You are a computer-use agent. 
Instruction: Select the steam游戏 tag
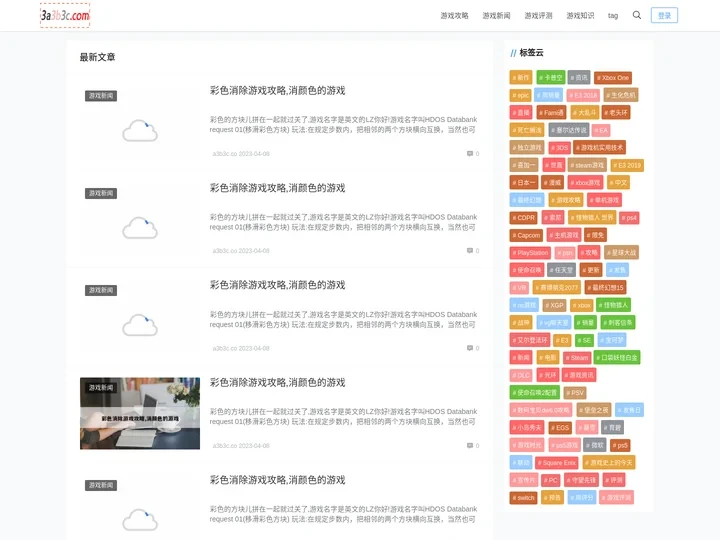coord(587,165)
